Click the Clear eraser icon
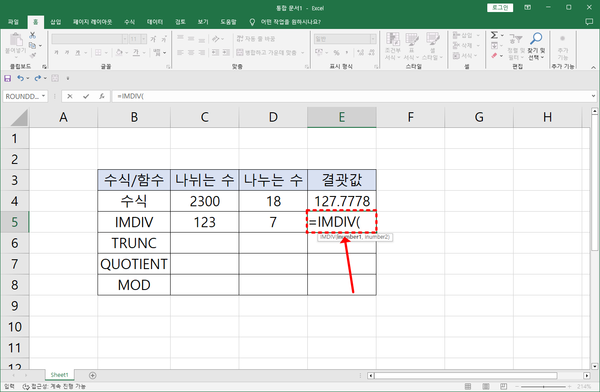Viewport: 600px width, 392px height. pyautogui.click(x=494, y=56)
